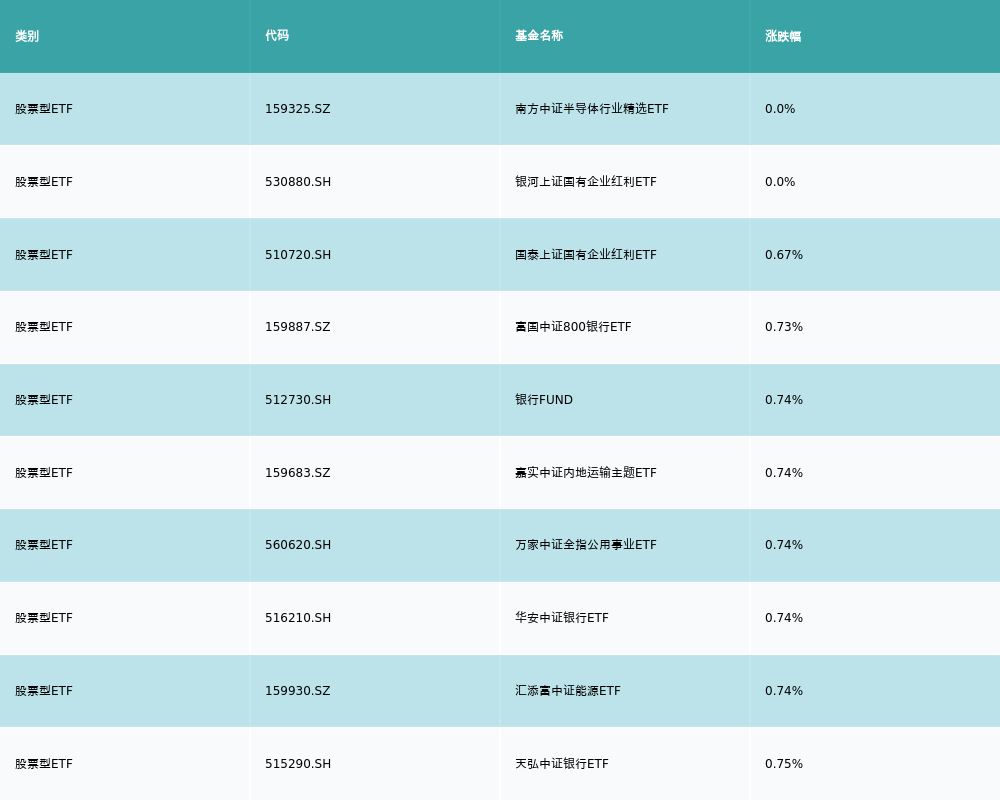This screenshot has width=1000, height=800.
Task: Click fund name 华安中证银行ETF
Action: click(562, 618)
